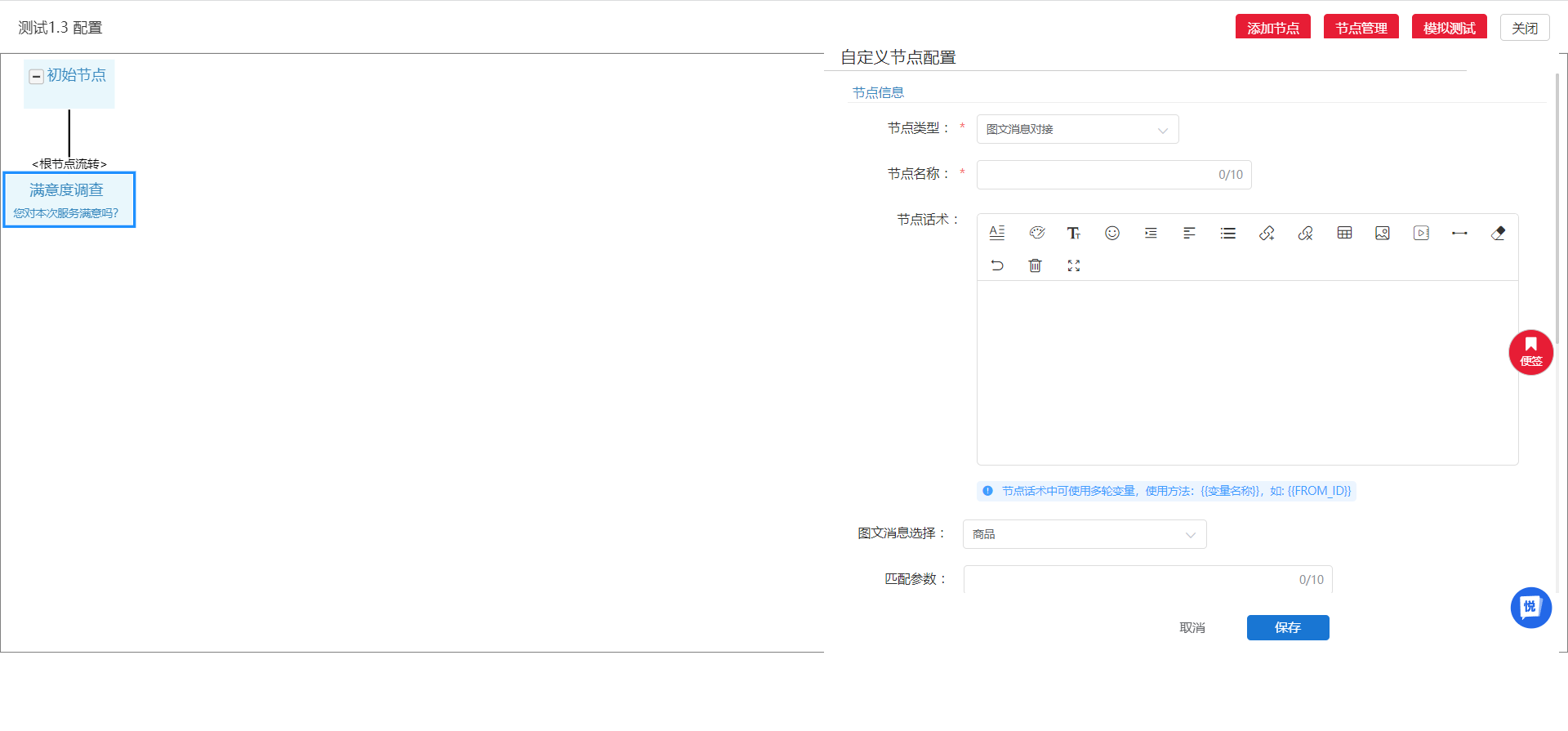Image resolution: width=1568 pixels, height=731 pixels.
Task: Click the 添加节点 button
Action: click(x=1272, y=27)
